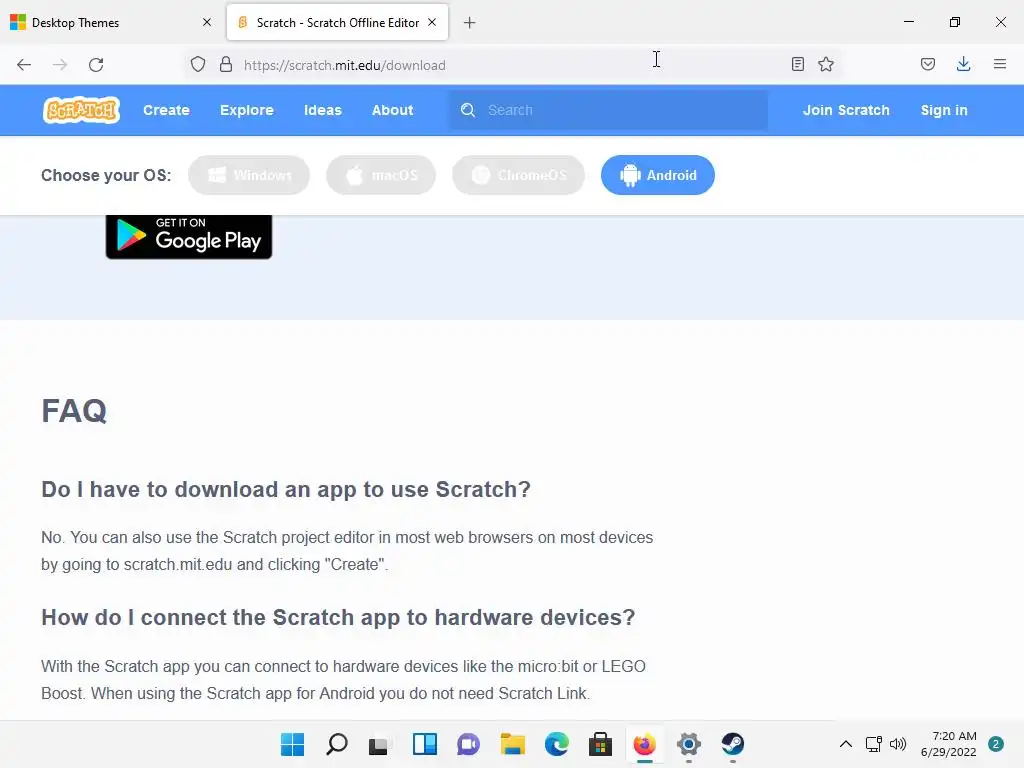Open the Create page
1024x768 pixels.
[167, 110]
